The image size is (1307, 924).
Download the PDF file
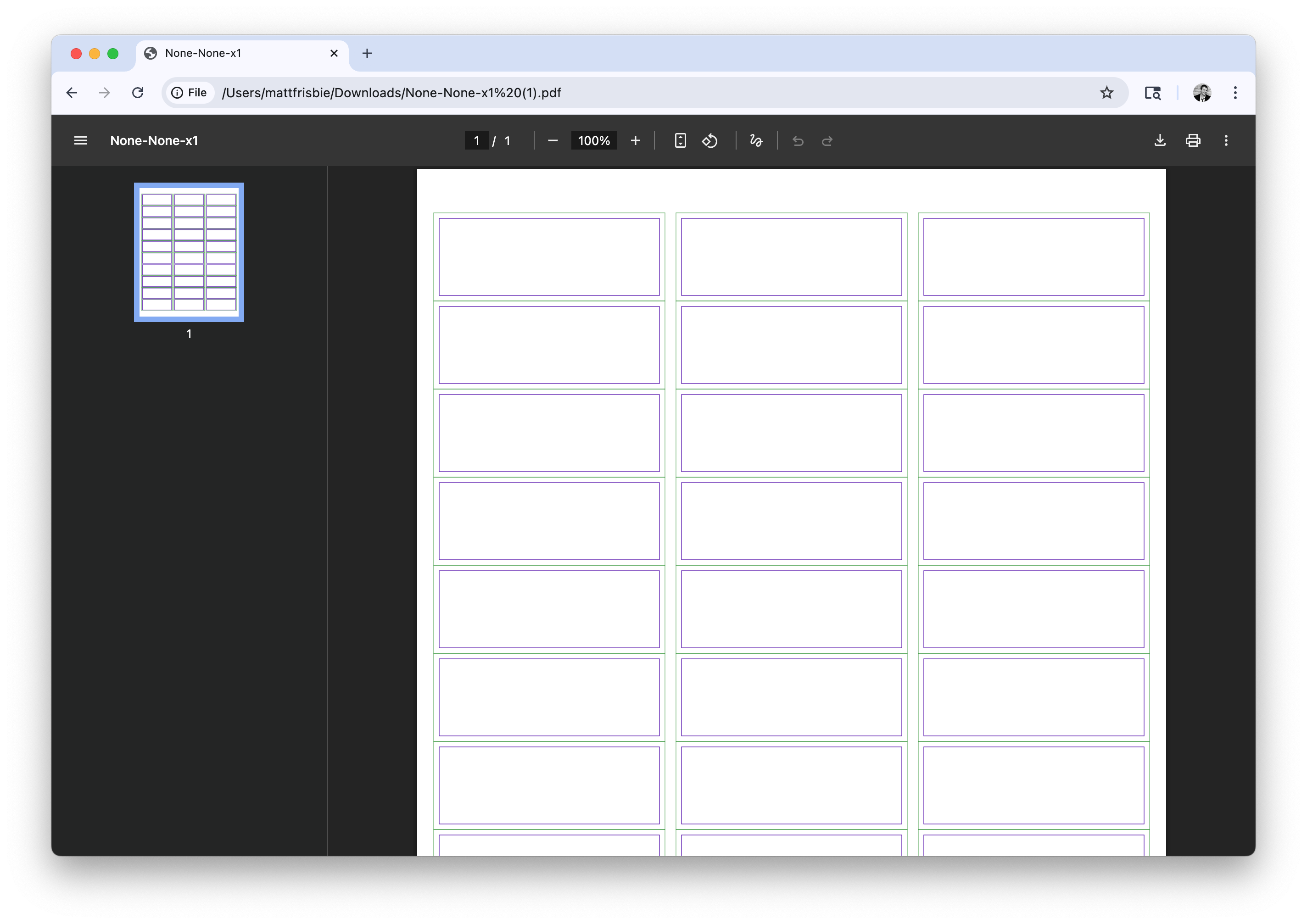coord(1160,140)
